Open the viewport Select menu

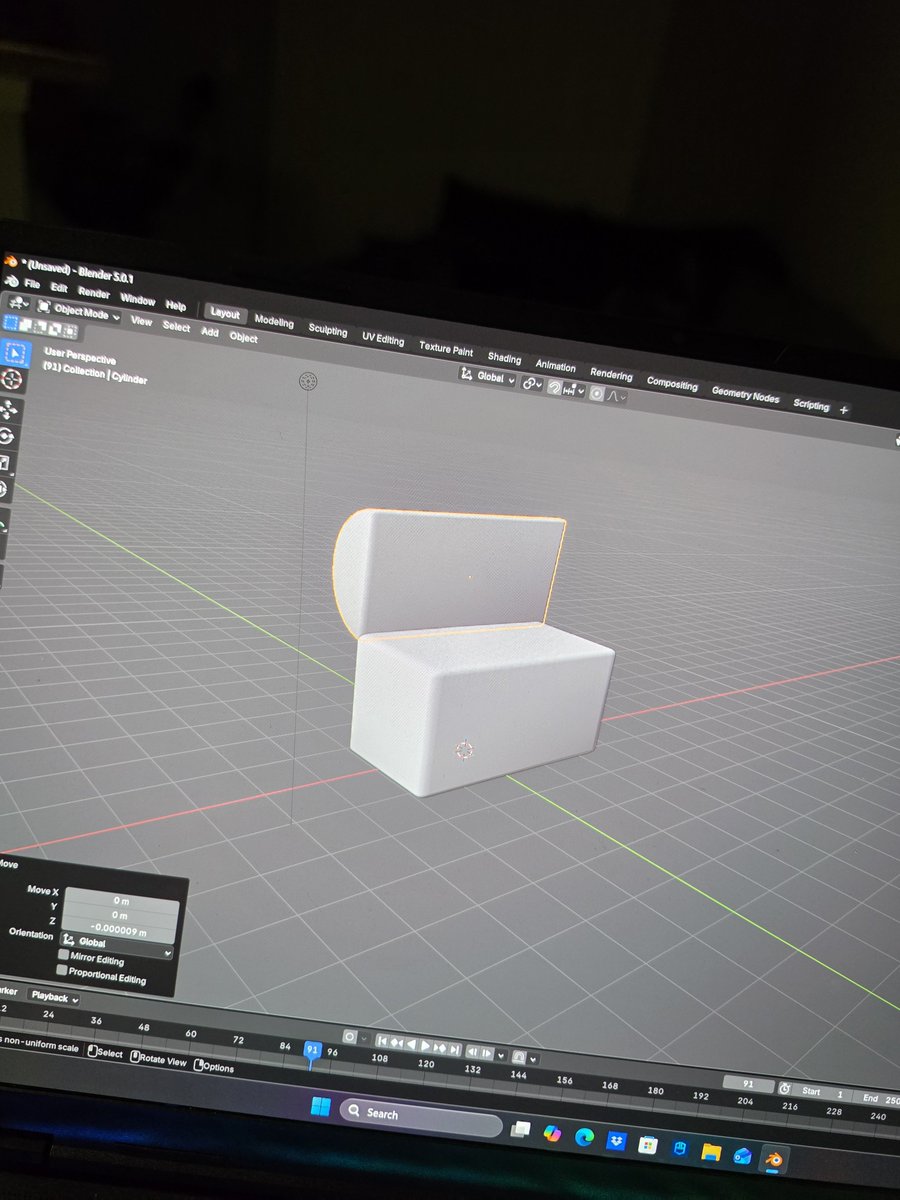[176, 327]
